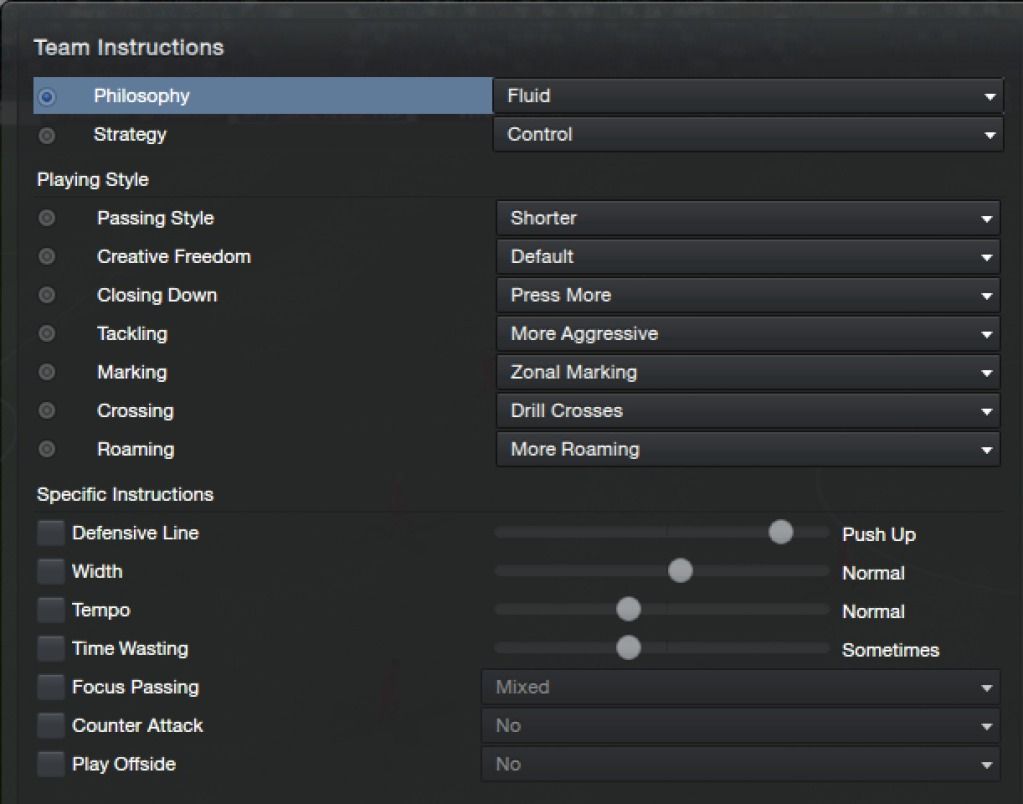Select the Marking radio button
The width and height of the screenshot is (1023, 804).
click(47, 372)
